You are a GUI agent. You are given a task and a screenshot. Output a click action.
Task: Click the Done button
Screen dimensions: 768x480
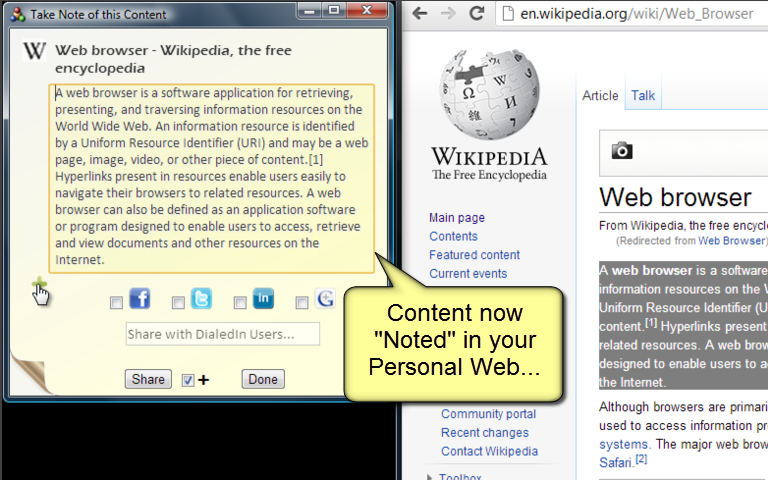(x=263, y=379)
